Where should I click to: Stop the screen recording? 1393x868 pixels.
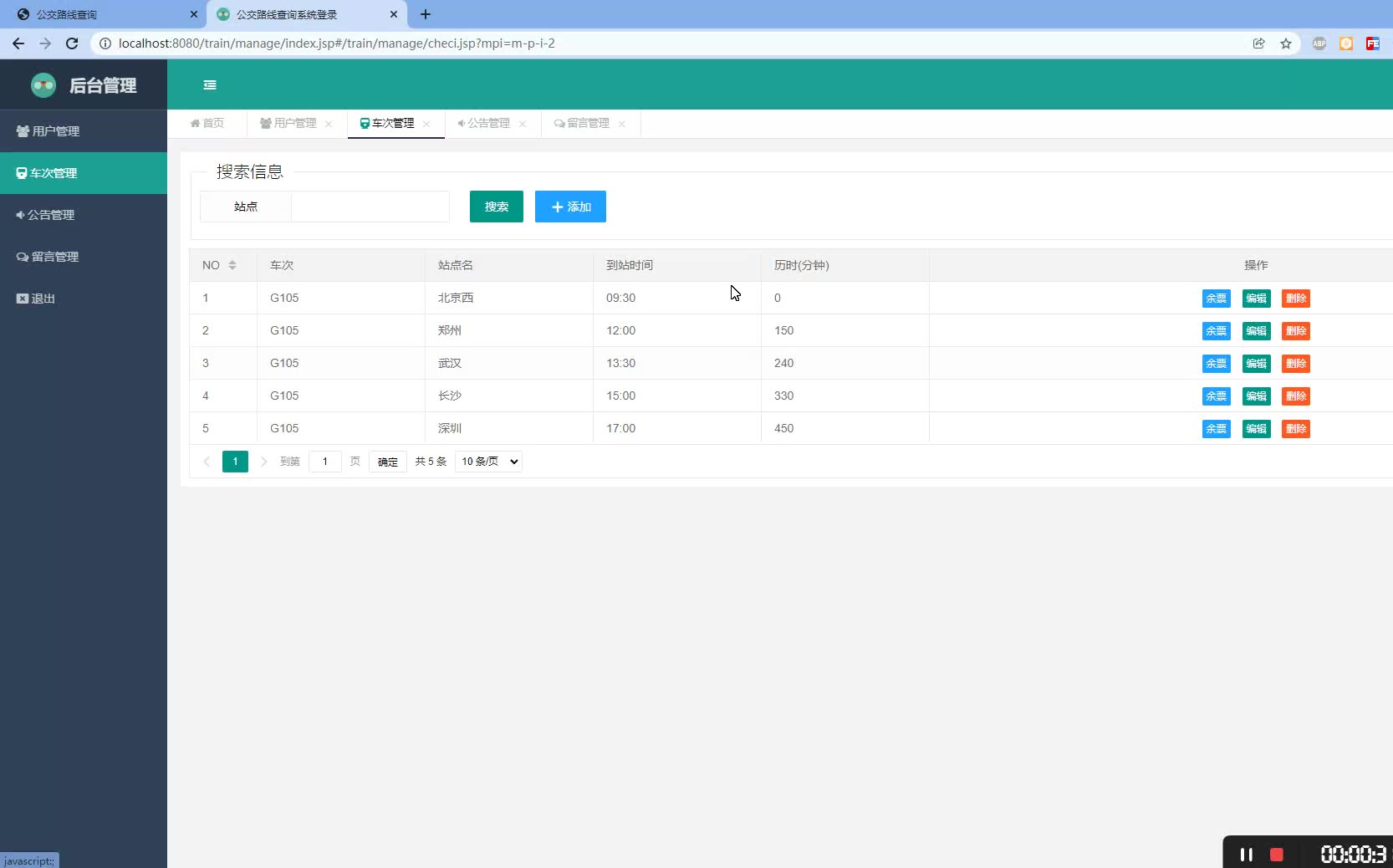click(1276, 854)
